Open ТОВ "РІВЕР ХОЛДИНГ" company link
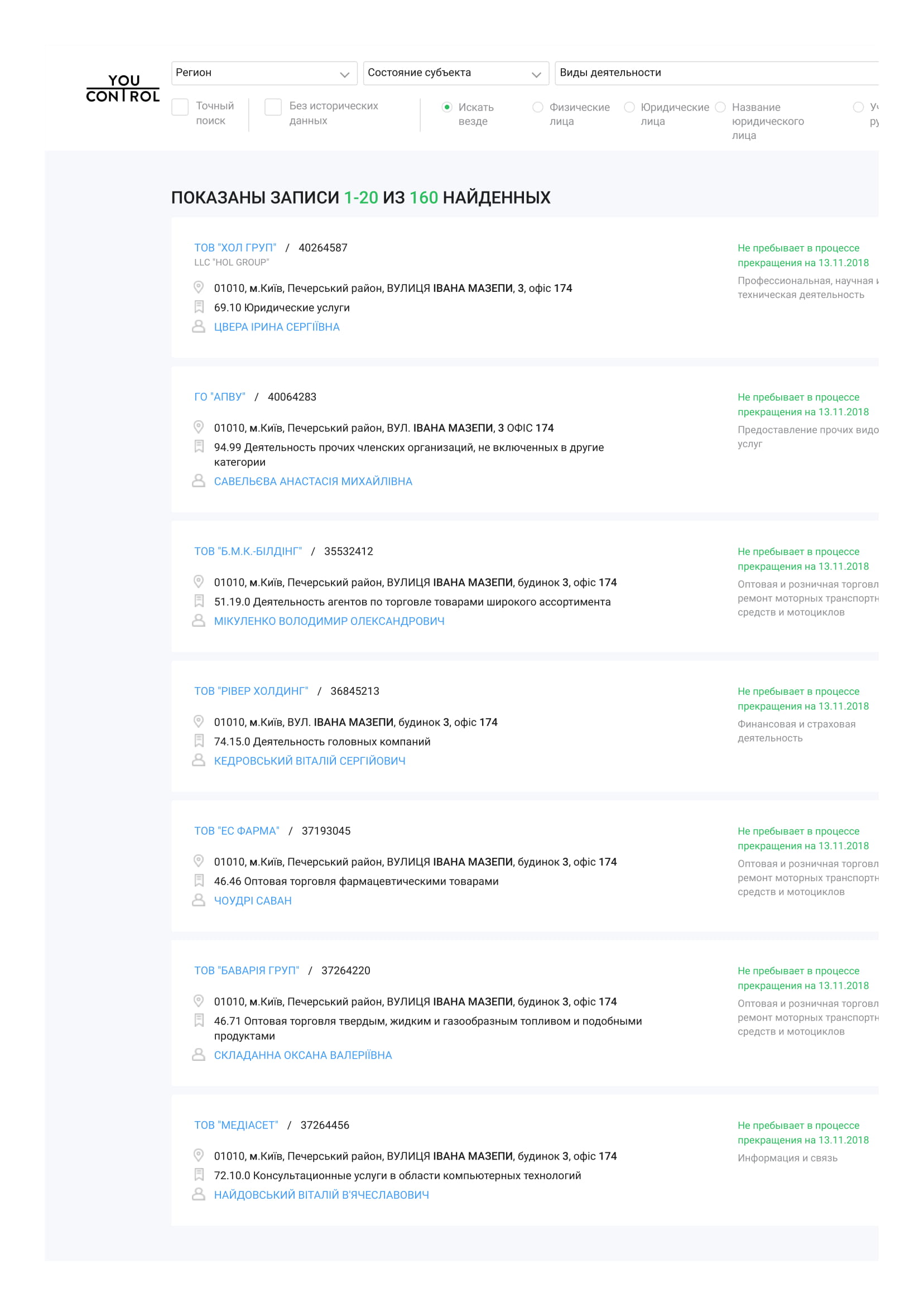Viewport: 924px width, 1307px height. click(x=251, y=691)
